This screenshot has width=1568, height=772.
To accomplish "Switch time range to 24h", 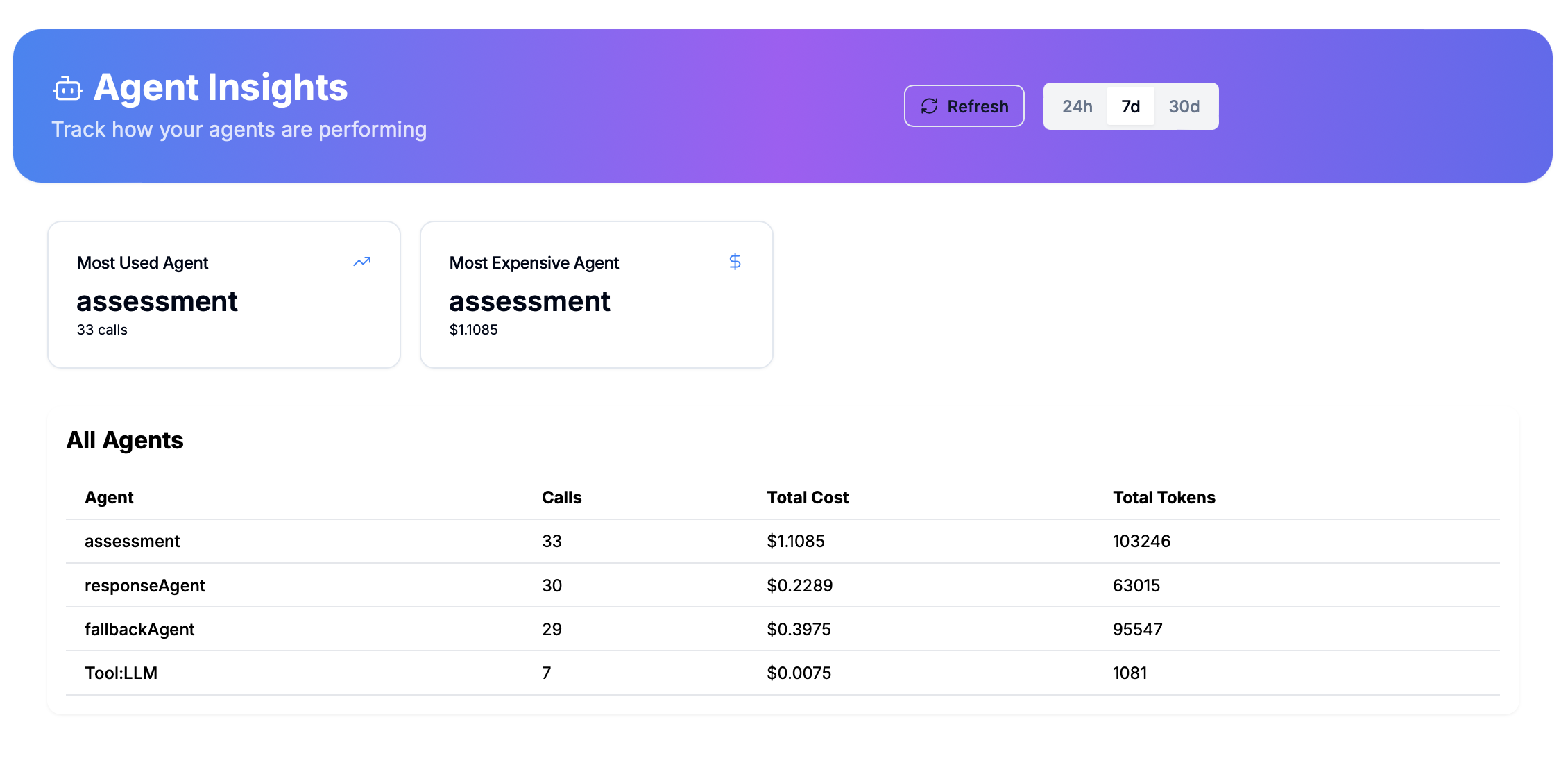I will 1077,106.
